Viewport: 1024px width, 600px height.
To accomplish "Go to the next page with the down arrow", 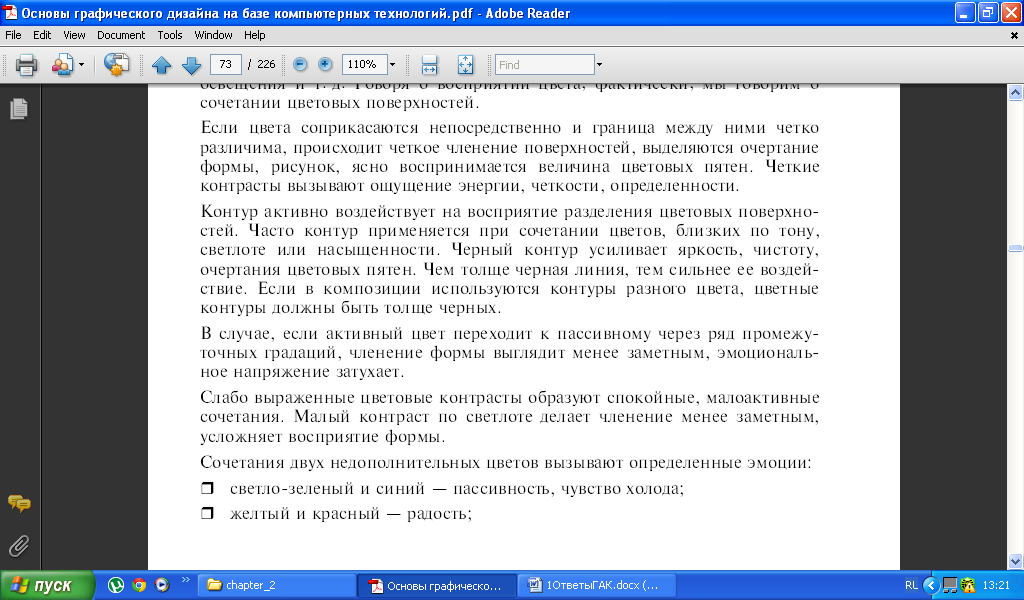I will coord(191,65).
